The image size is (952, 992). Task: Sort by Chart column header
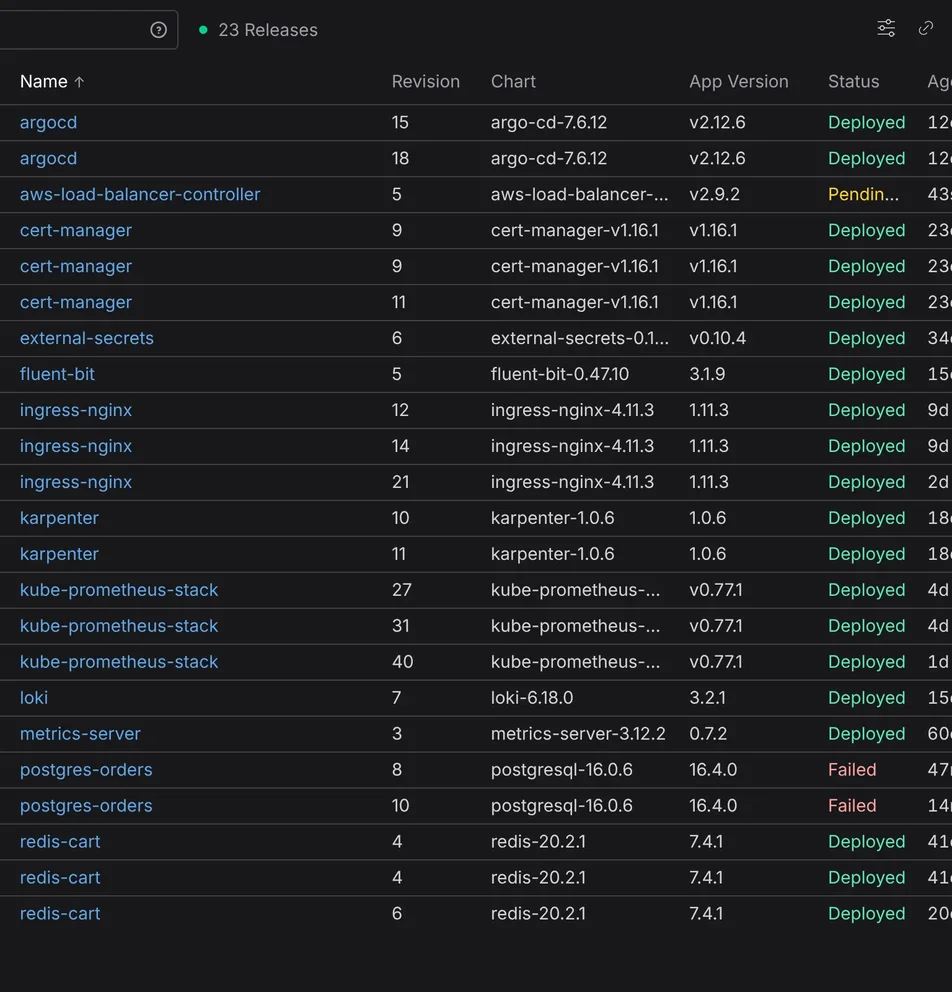click(x=513, y=82)
